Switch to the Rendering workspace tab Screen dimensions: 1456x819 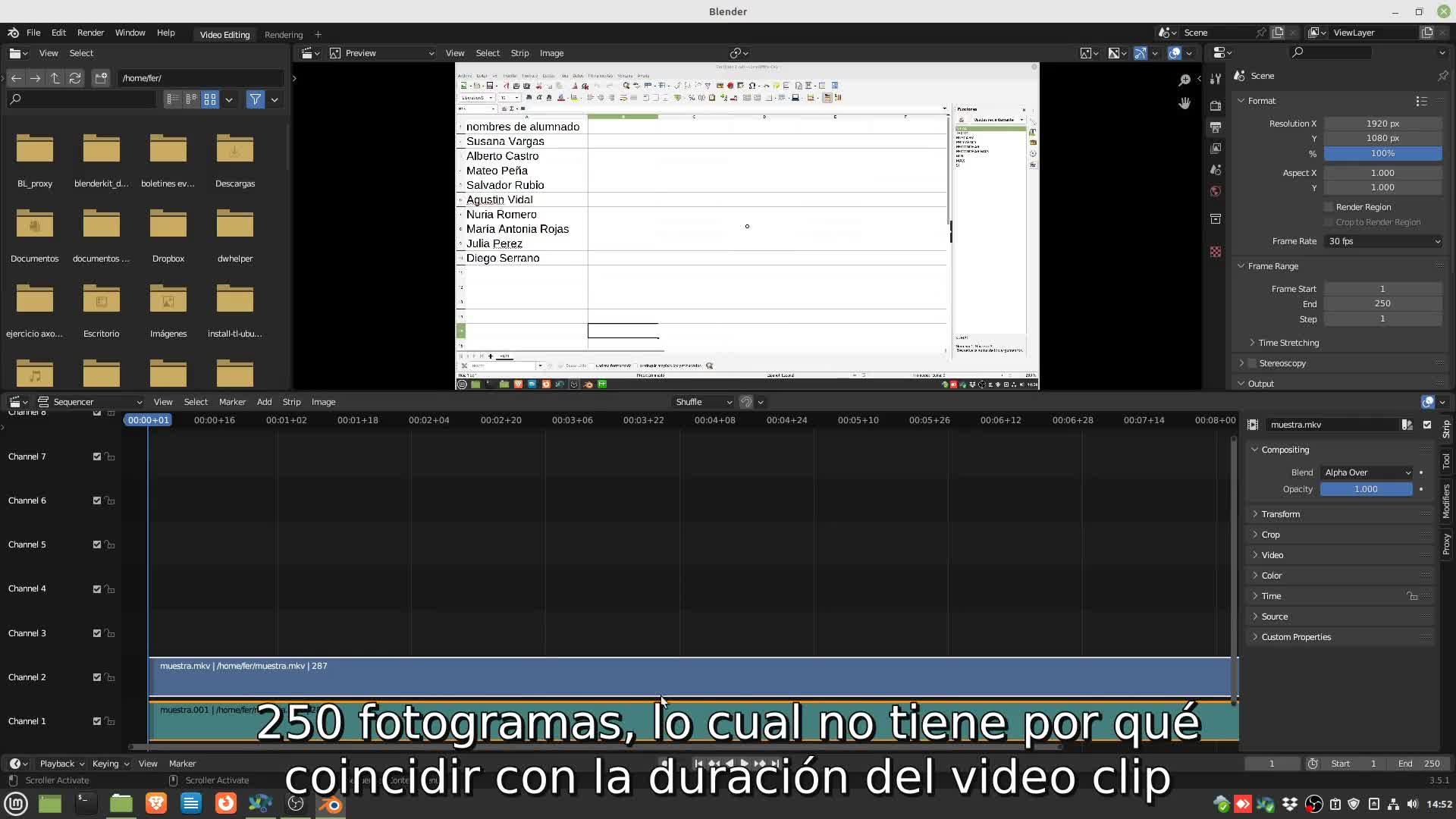tap(284, 35)
